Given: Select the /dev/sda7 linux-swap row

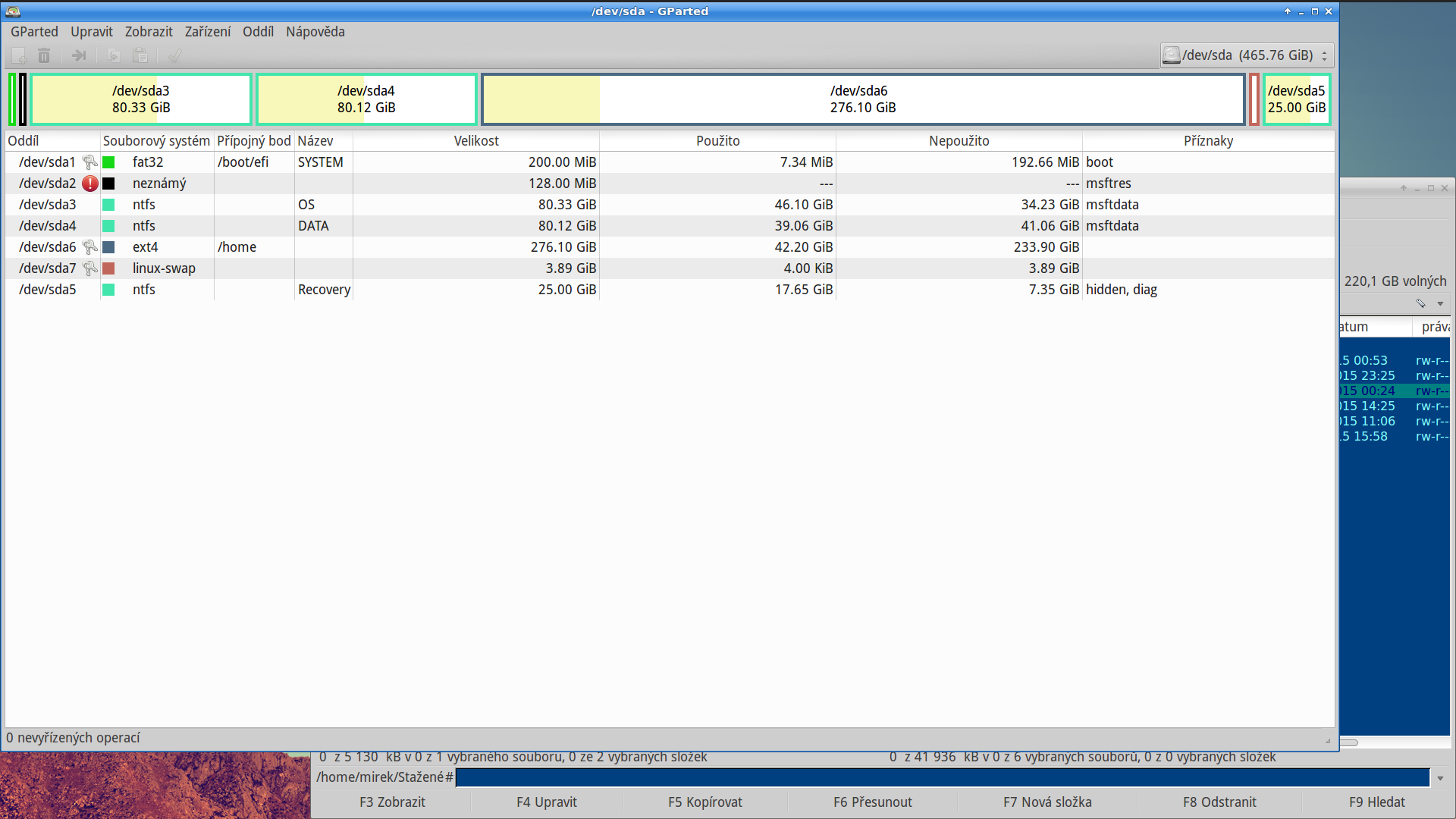Looking at the screenshot, I should [670, 268].
